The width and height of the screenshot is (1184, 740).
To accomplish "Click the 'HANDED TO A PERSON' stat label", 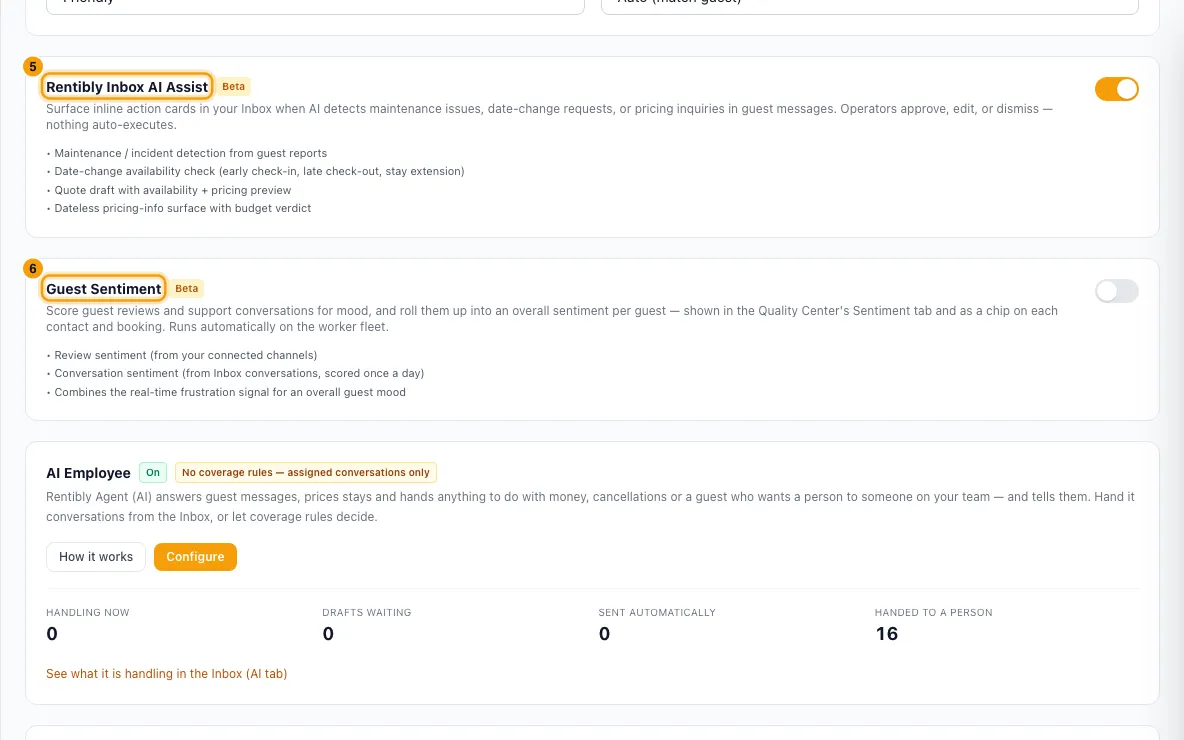I will [933, 612].
